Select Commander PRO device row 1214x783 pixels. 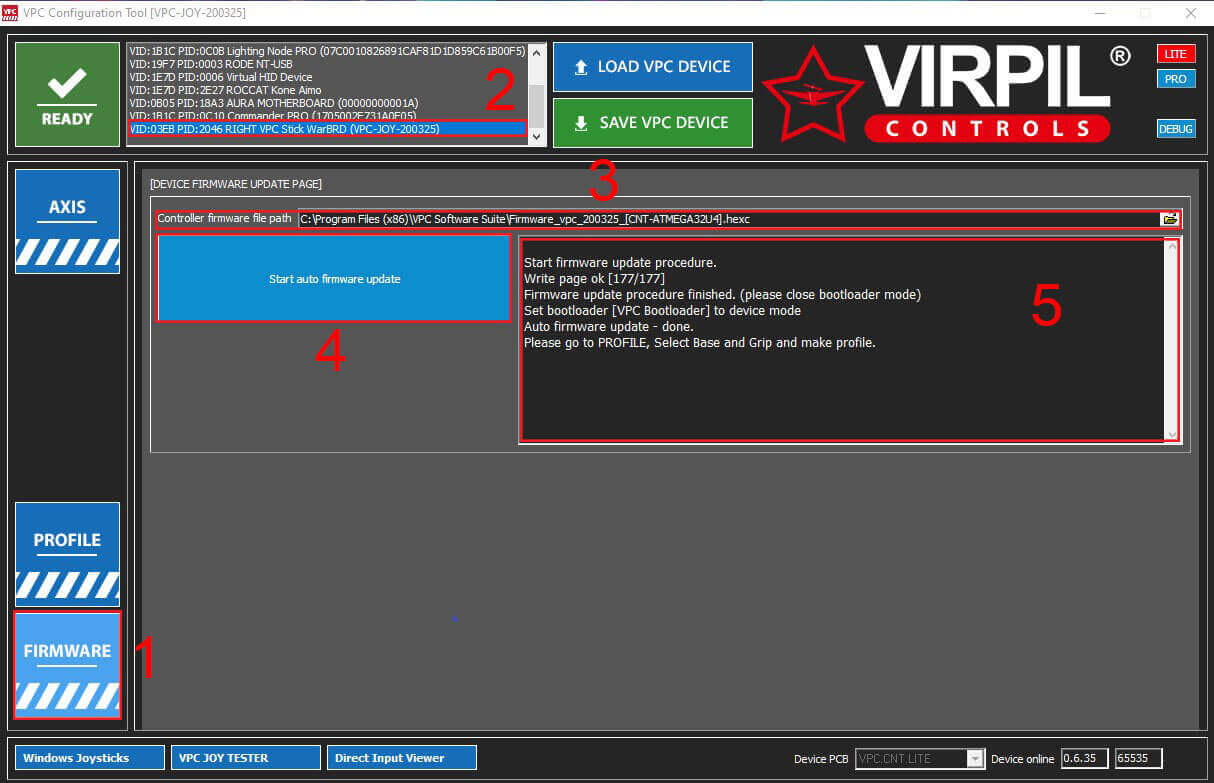point(327,116)
